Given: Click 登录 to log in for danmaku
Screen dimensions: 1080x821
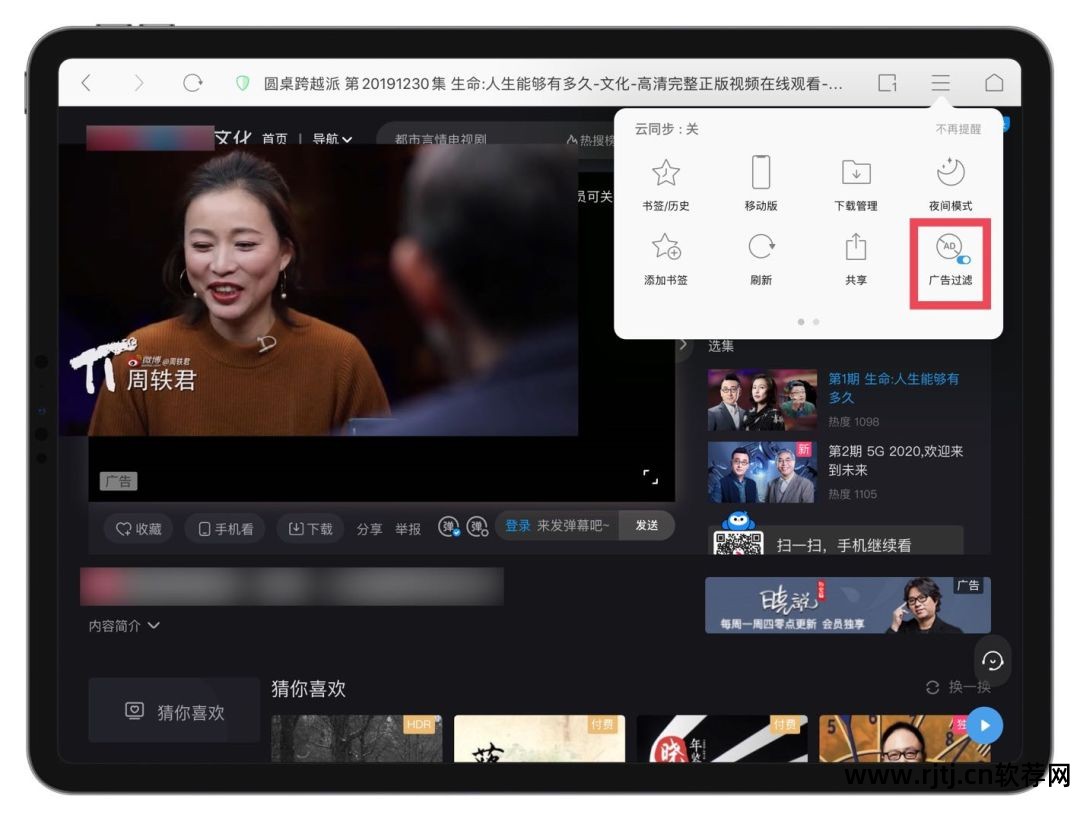Looking at the screenshot, I should click(x=519, y=526).
